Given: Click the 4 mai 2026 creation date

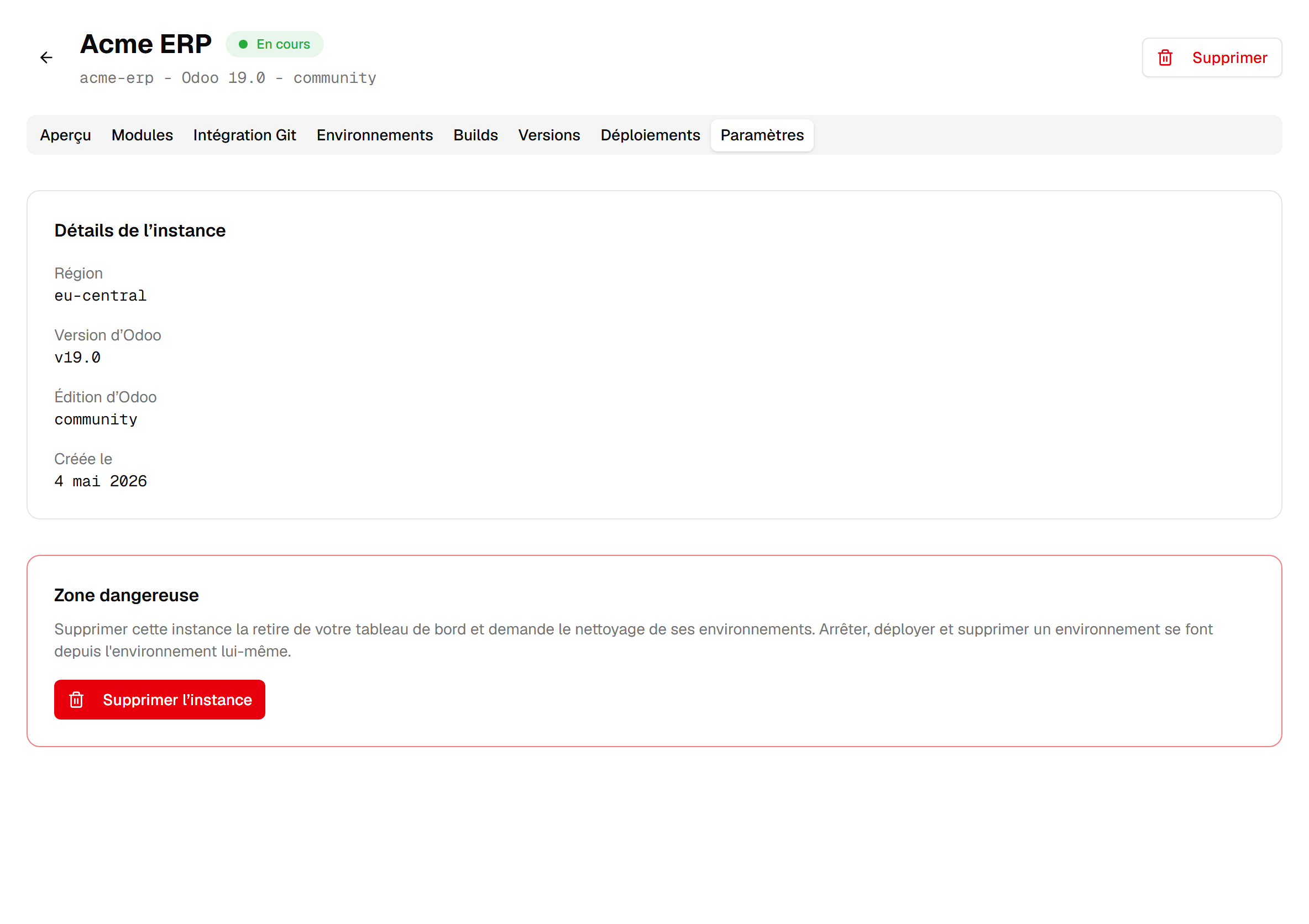Looking at the screenshot, I should pos(101,481).
